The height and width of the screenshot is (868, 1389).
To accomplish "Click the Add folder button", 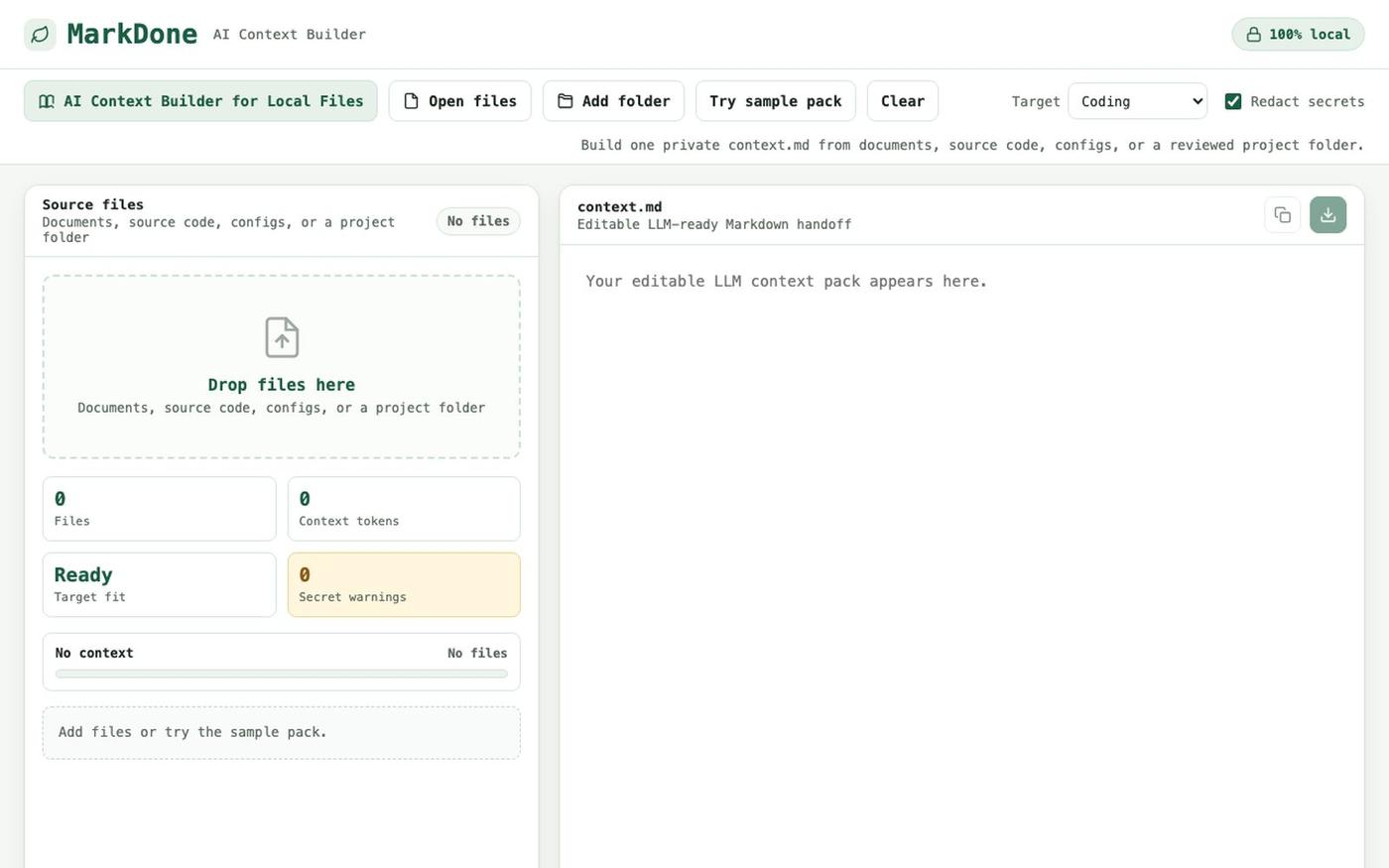I will click(613, 101).
